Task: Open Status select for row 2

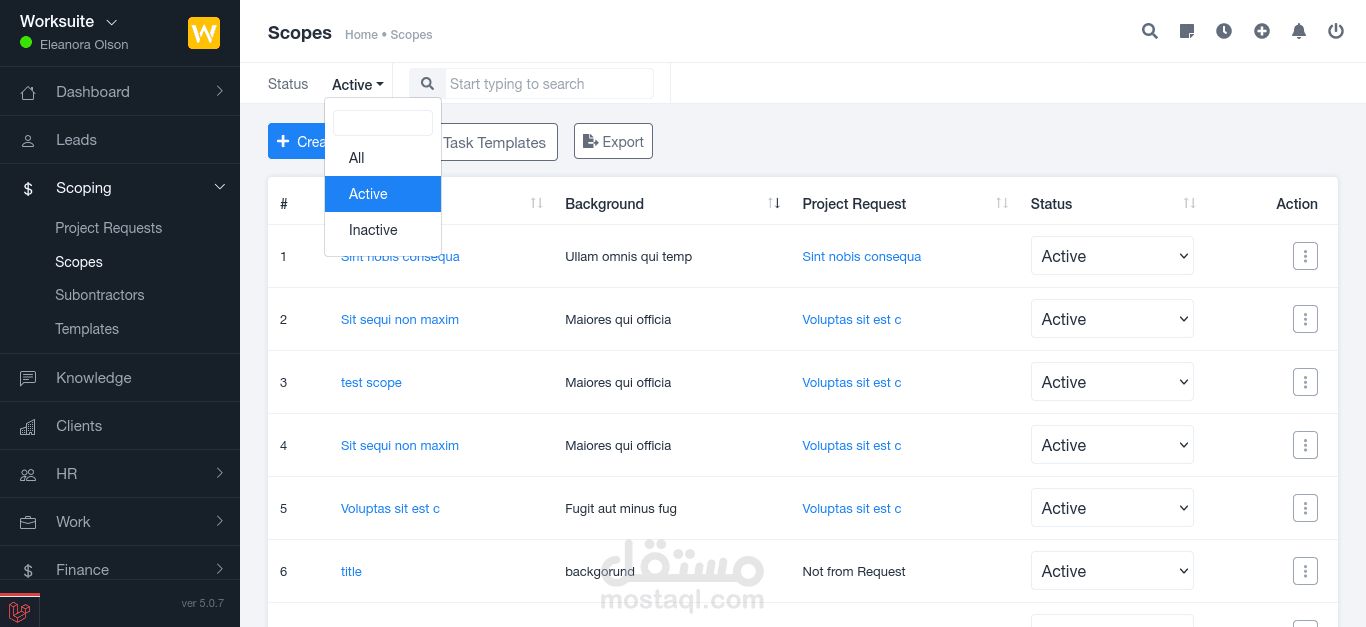Action: click(1112, 319)
